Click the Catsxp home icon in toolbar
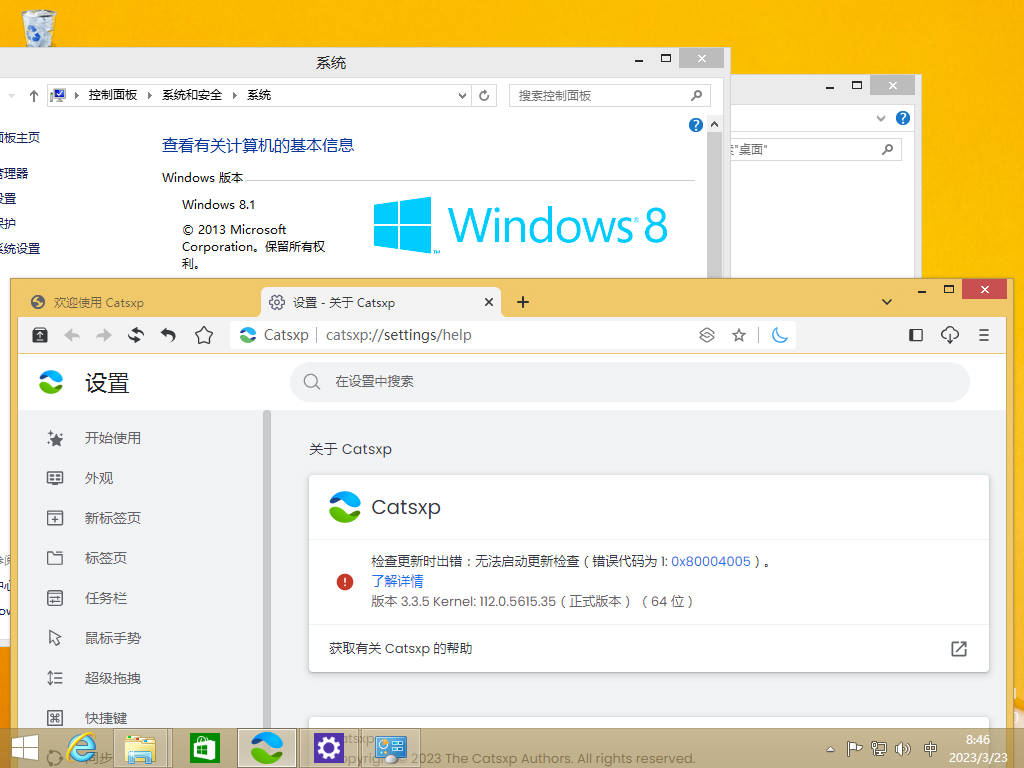This screenshot has width=1024, height=768. pos(40,335)
